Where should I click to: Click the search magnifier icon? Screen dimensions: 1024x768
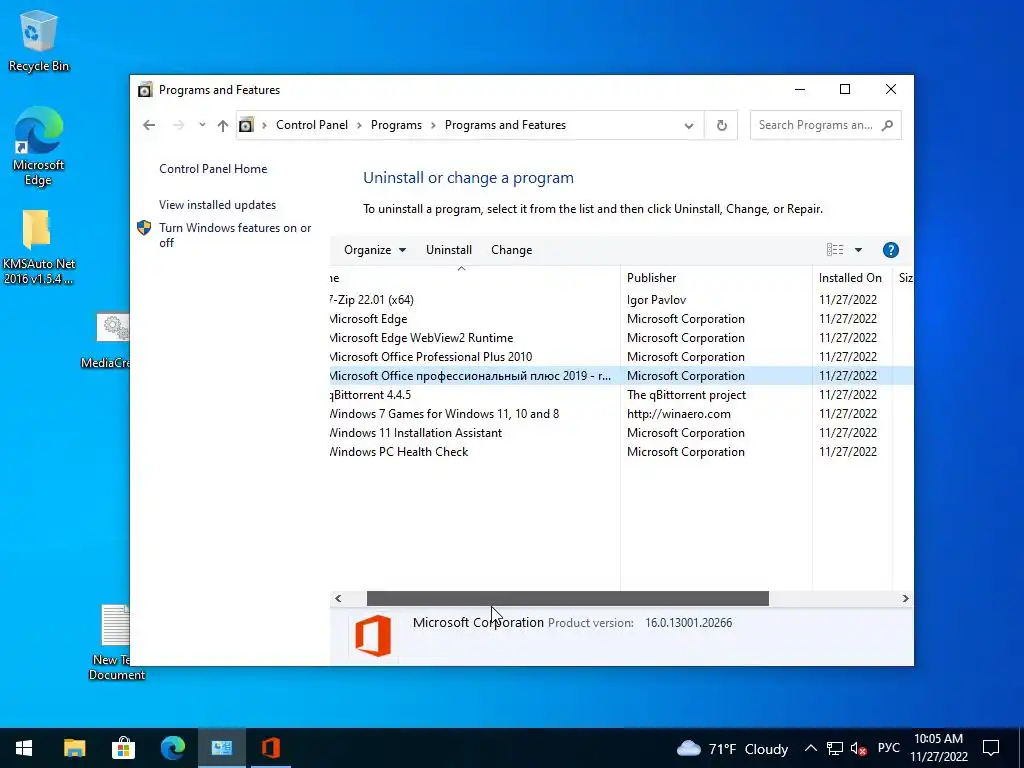tap(887, 125)
